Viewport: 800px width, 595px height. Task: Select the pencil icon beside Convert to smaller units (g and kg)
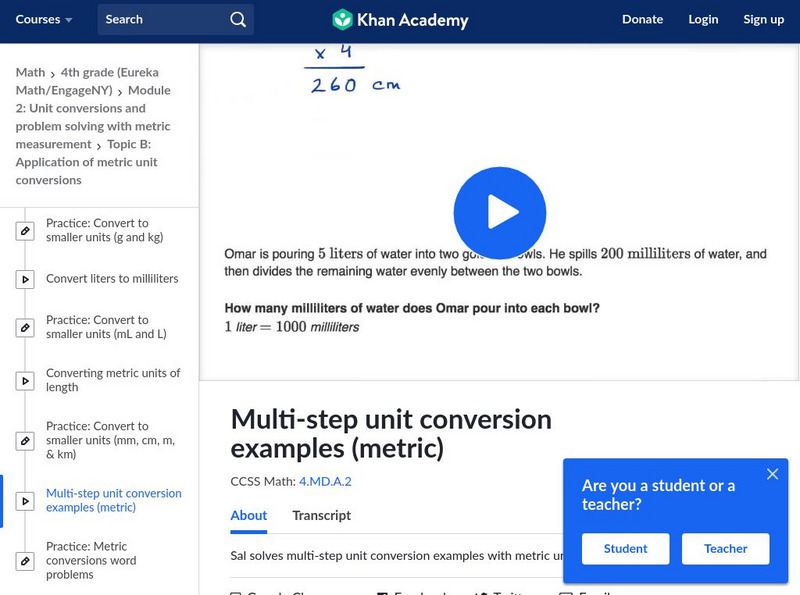[25, 230]
